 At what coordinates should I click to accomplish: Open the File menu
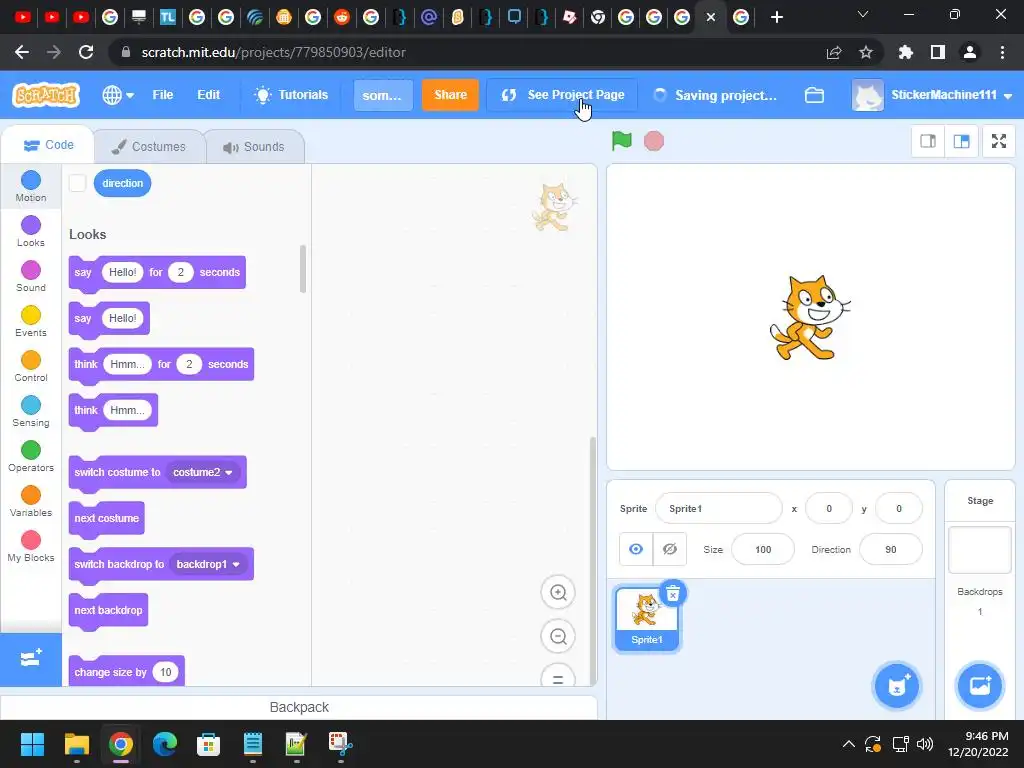tap(163, 95)
